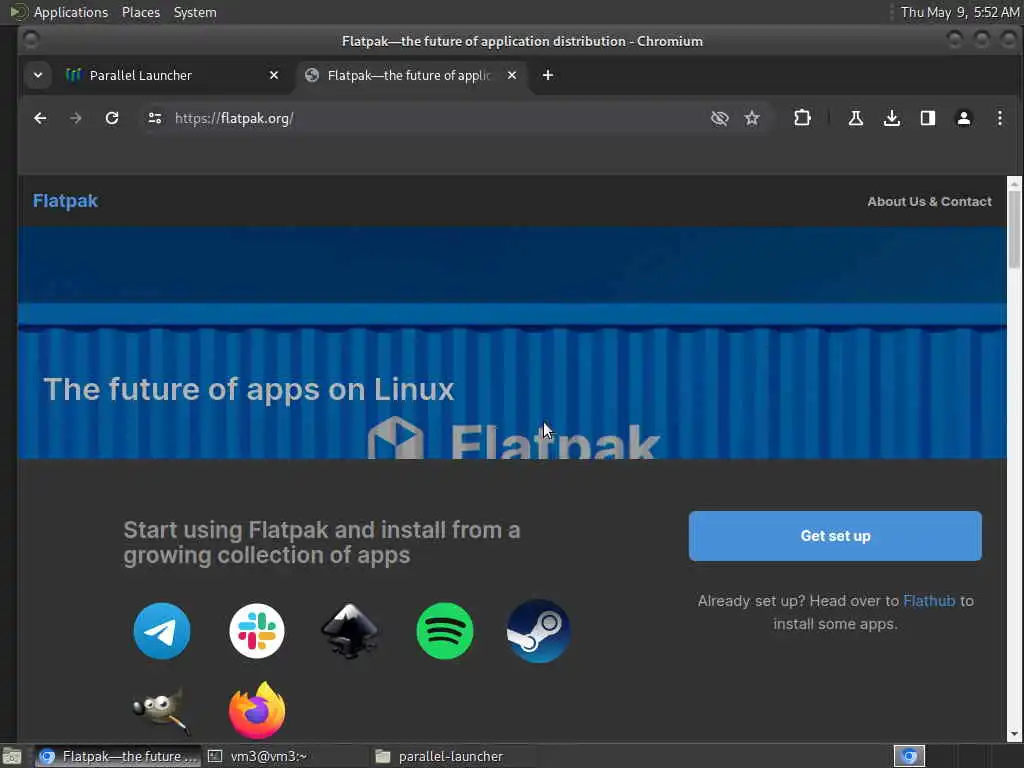
Task: Select Flatpak Chromium taskbar entry
Action: 118,756
